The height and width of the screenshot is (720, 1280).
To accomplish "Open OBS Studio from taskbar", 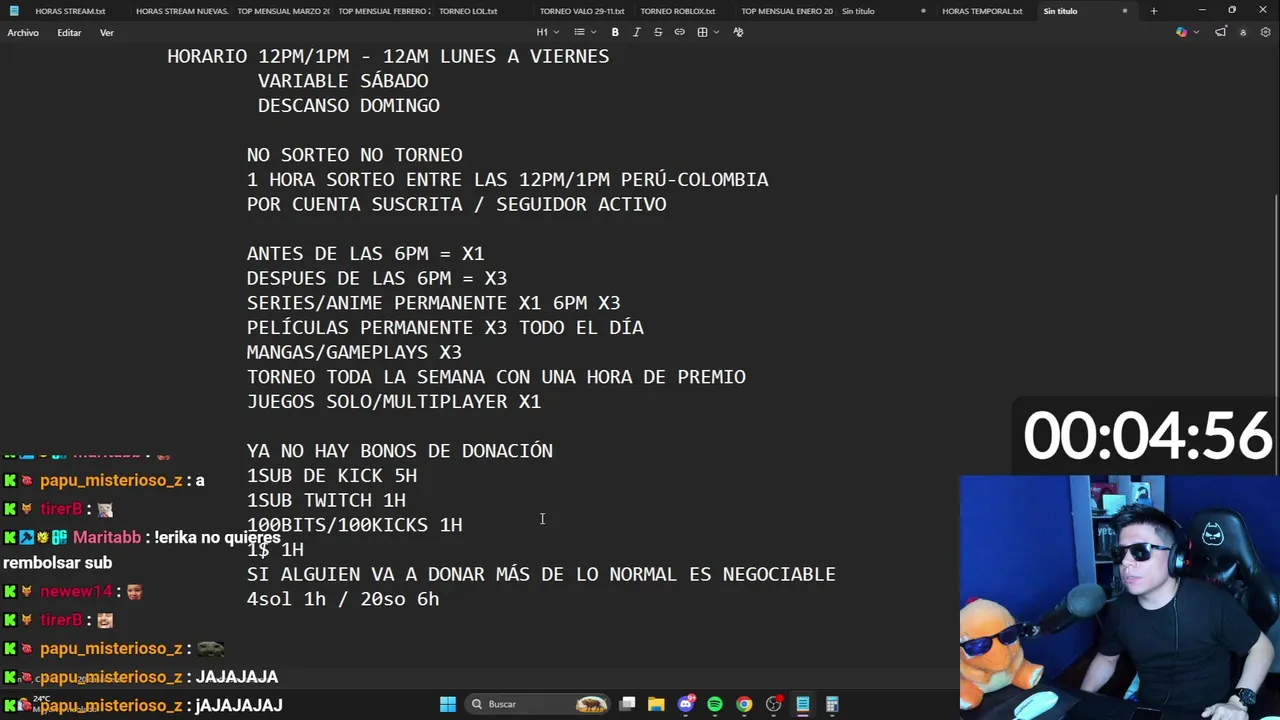I will pos(773,704).
